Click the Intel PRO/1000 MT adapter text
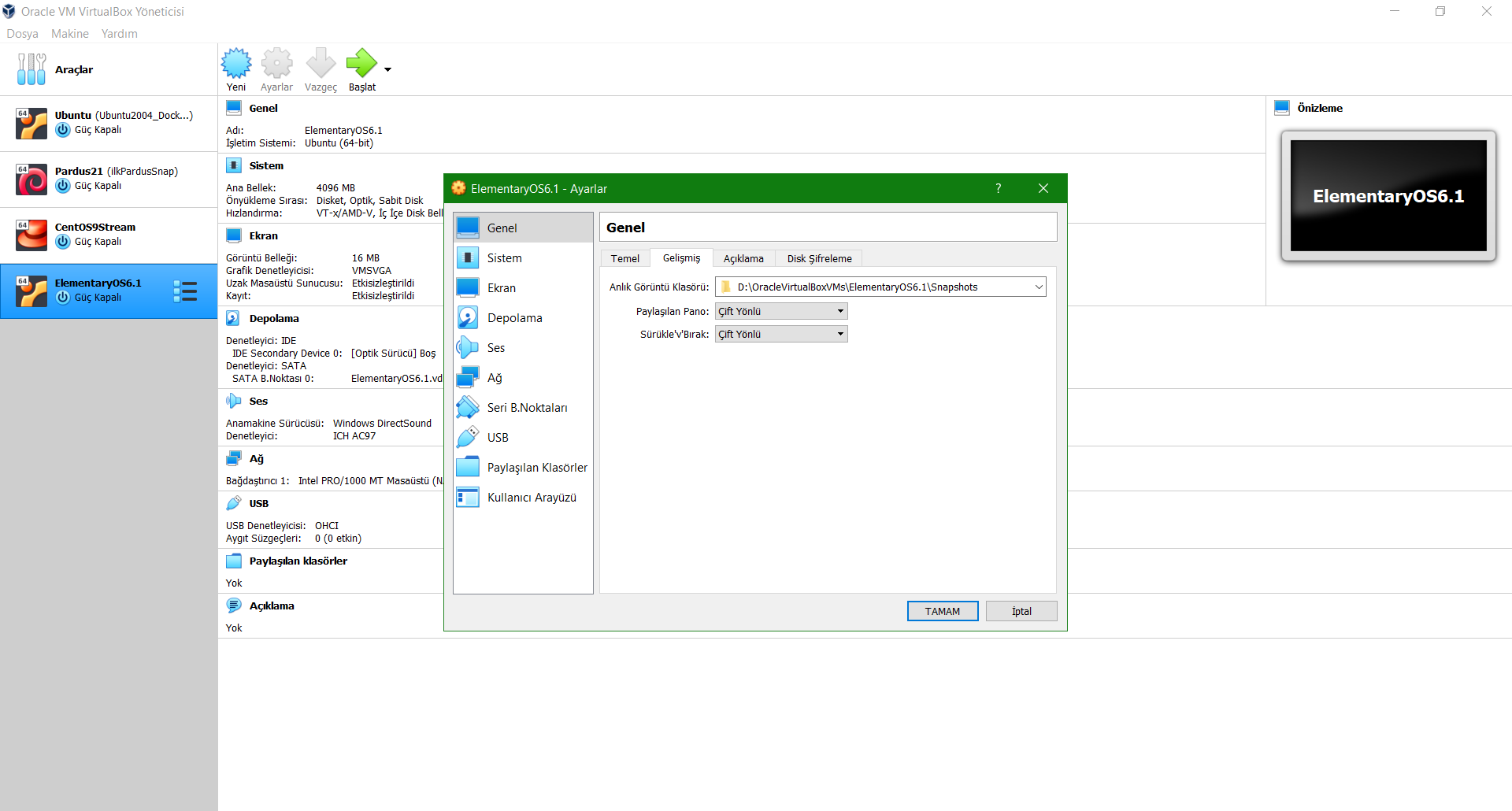 pyautogui.click(x=370, y=480)
